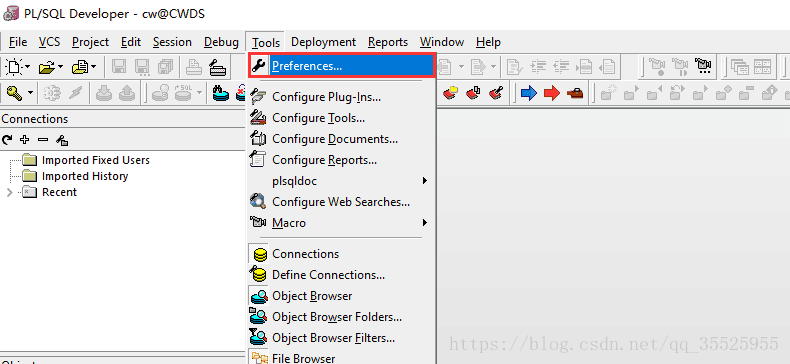The image size is (790, 364).
Task: Click the refresh arrow in Connections panel
Action: click(x=7, y=140)
